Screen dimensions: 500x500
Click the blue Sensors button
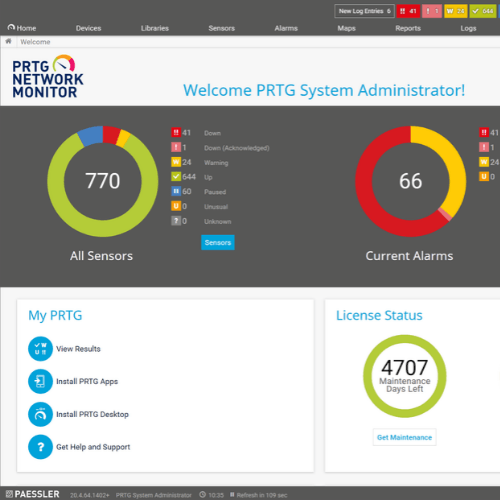[x=218, y=242]
